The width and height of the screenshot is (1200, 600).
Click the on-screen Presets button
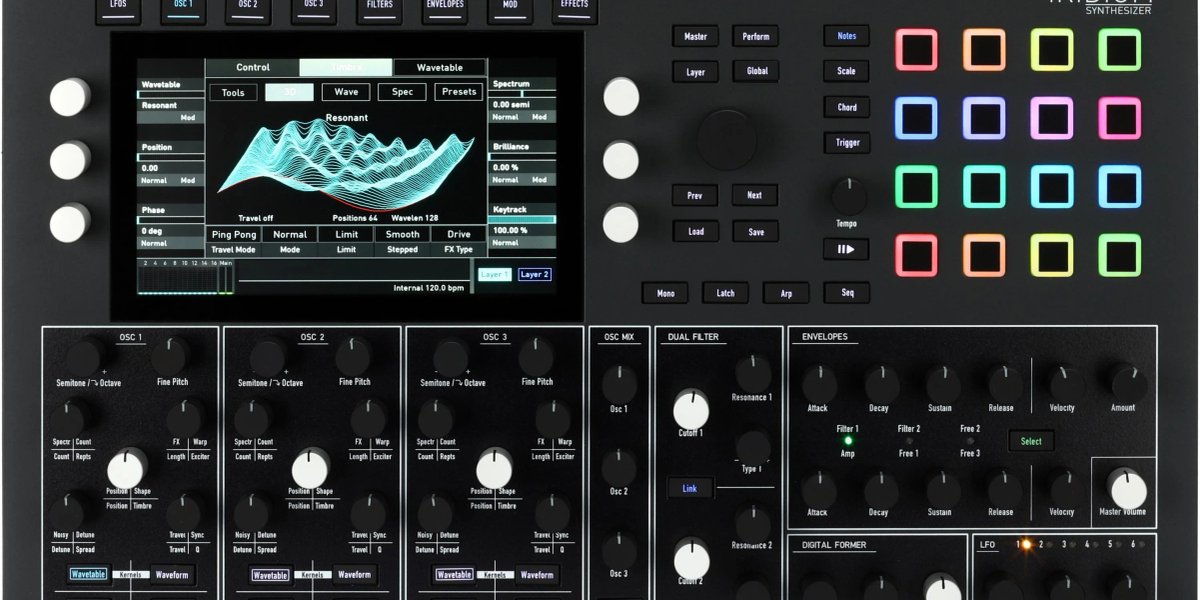tap(458, 92)
